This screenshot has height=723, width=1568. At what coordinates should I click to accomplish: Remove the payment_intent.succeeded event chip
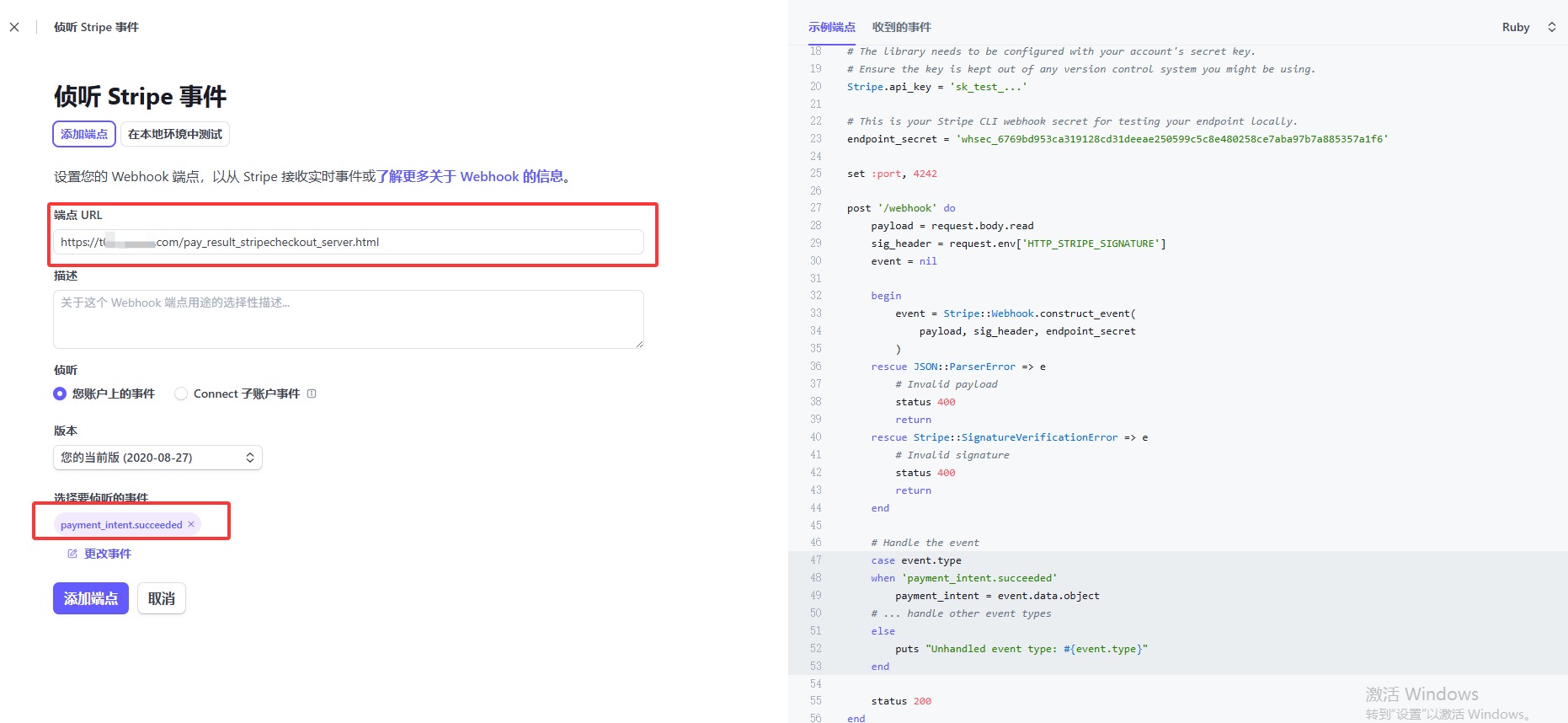[x=191, y=524]
